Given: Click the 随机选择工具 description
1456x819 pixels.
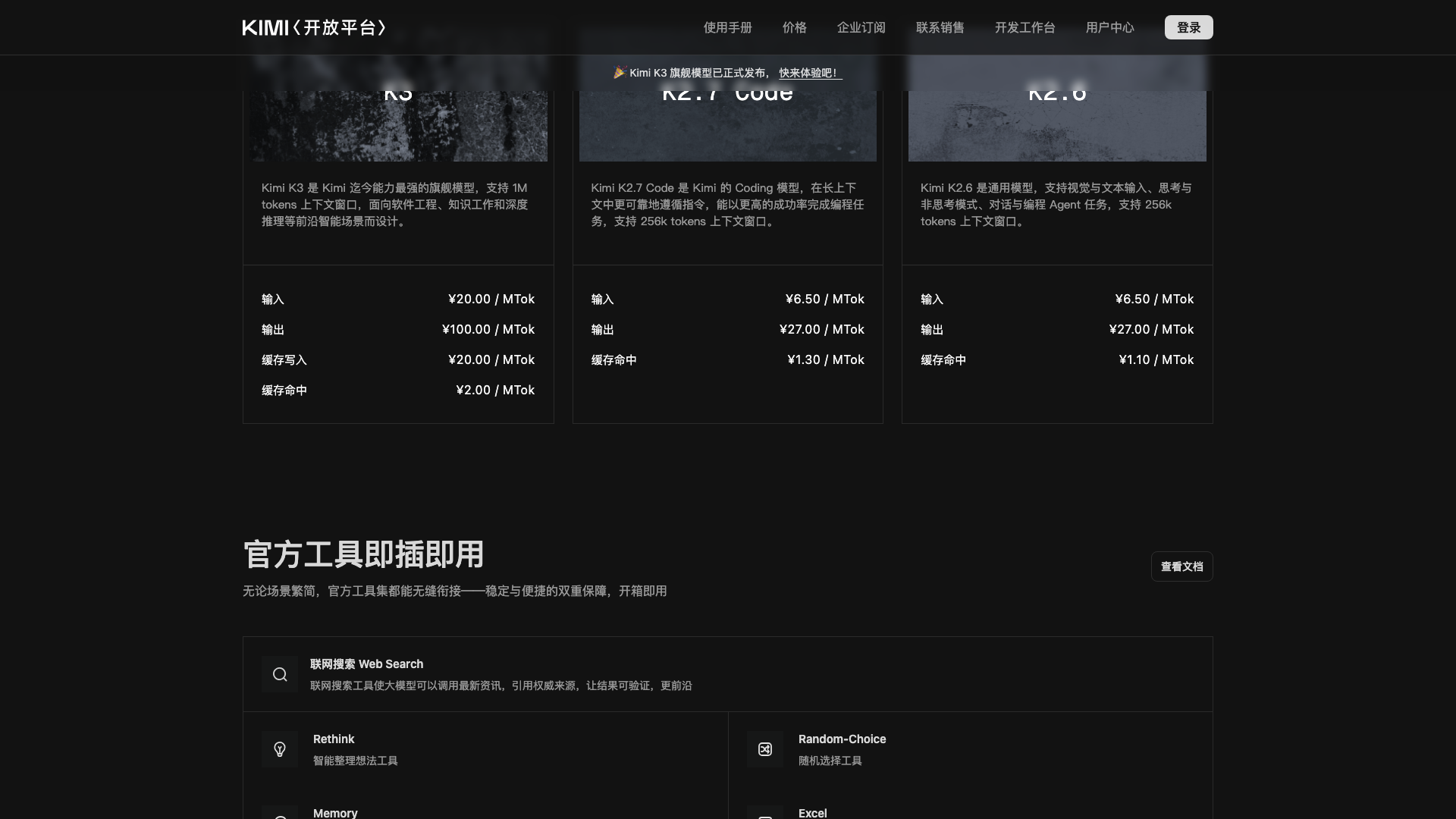Looking at the screenshot, I should click(830, 761).
